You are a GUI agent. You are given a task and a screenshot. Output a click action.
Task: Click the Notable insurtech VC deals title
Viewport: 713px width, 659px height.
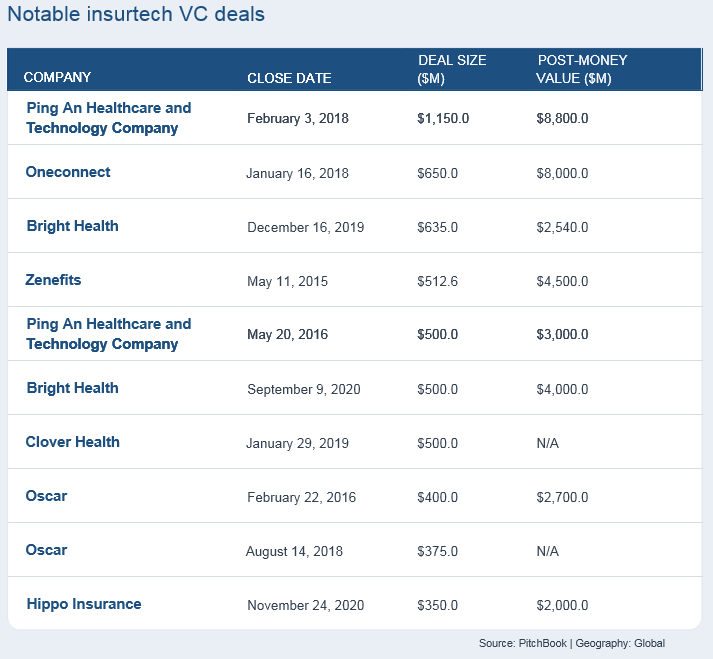tap(136, 14)
